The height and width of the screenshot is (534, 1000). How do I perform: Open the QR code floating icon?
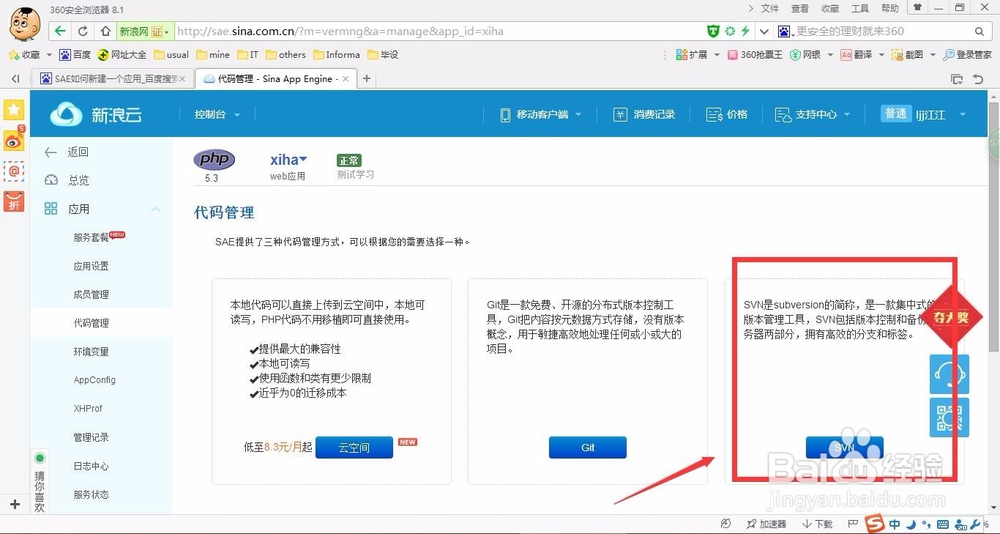click(x=949, y=418)
